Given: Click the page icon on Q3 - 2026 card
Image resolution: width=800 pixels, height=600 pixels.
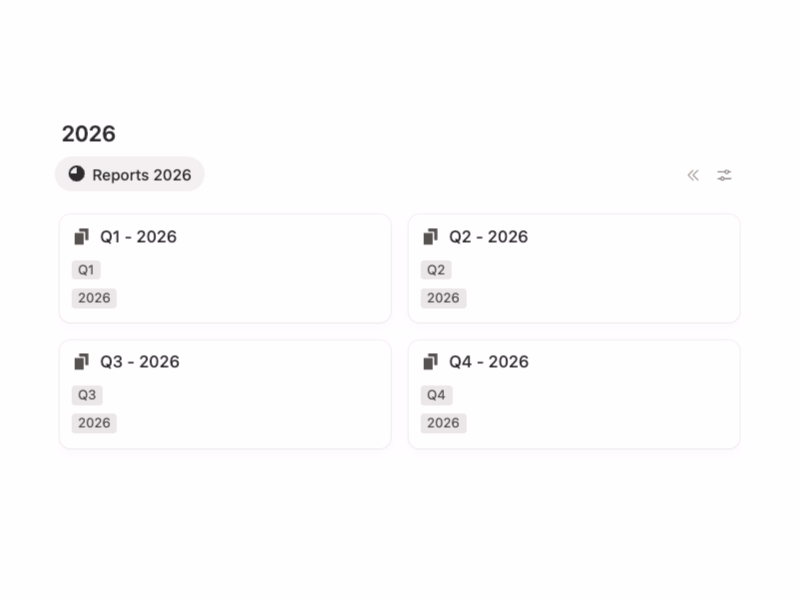Looking at the screenshot, I should click(x=82, y=362).
